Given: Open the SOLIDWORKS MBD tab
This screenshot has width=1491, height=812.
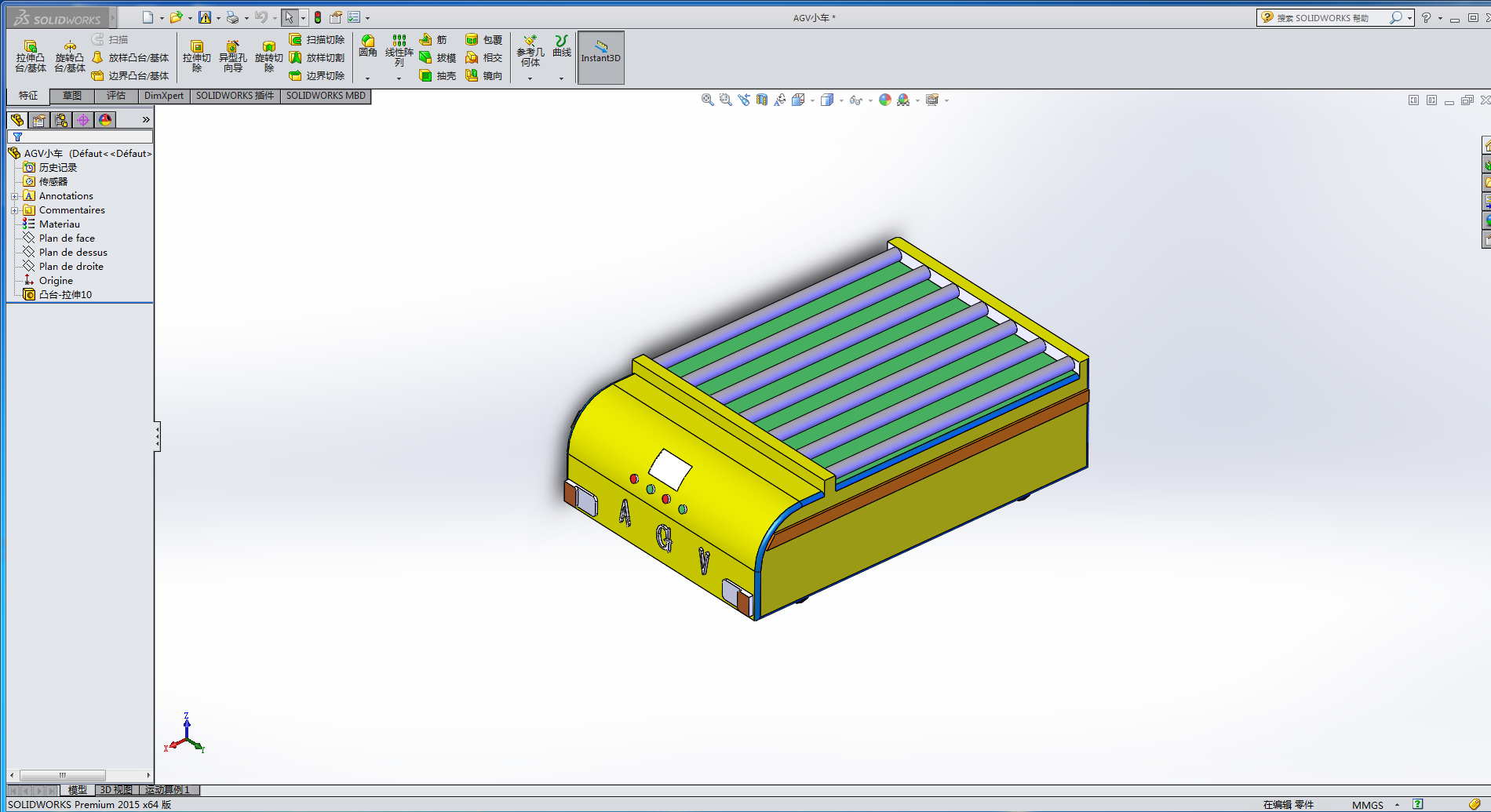Looking at the screenshot, I should pos(326,96).
